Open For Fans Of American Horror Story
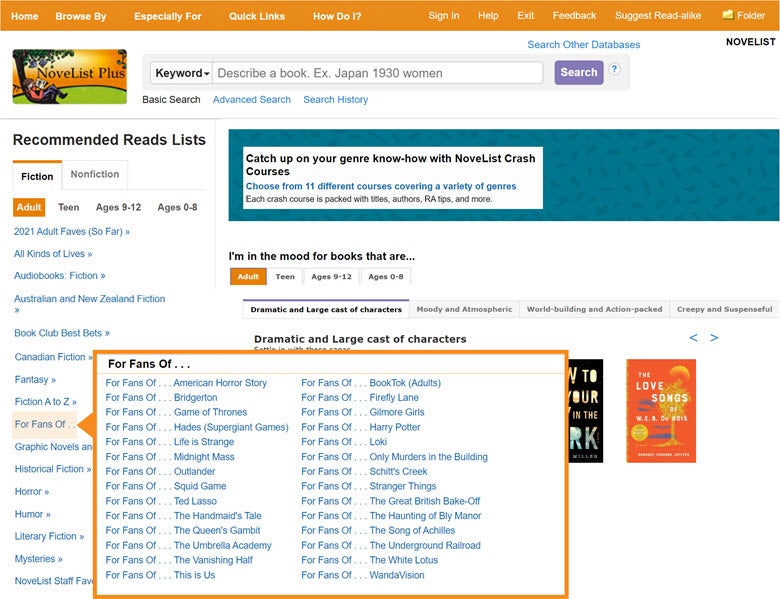The width and height of the screenshot is (780, 599). (186, 383)
